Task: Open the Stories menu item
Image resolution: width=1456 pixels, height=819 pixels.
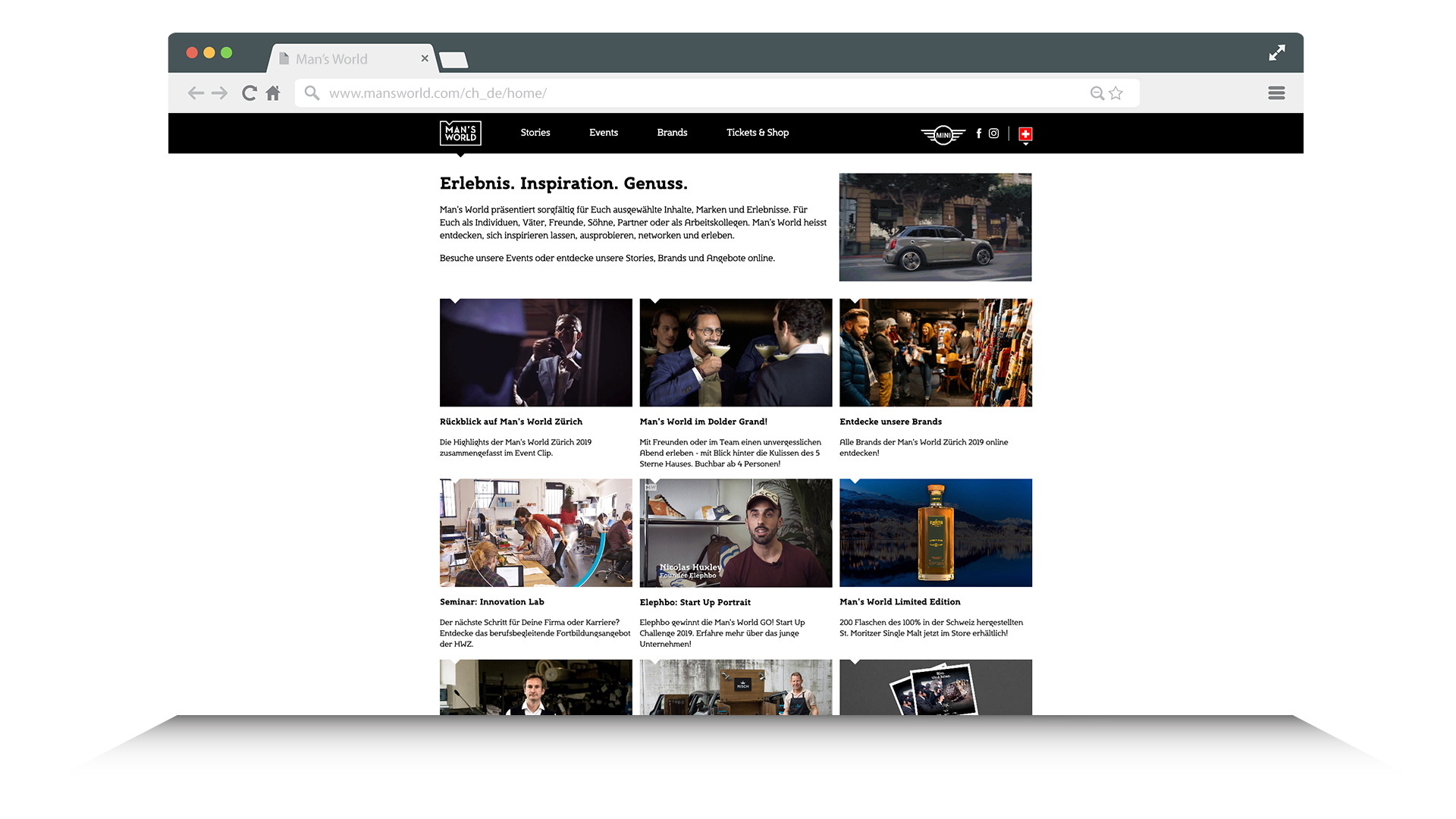Action: [x=535, y=133]
